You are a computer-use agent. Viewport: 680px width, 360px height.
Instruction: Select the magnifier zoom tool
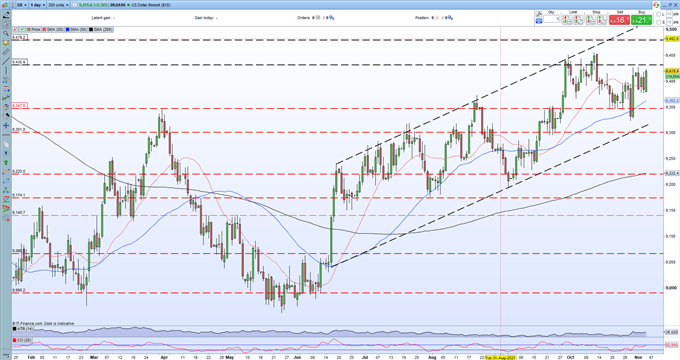pos(6,33)
